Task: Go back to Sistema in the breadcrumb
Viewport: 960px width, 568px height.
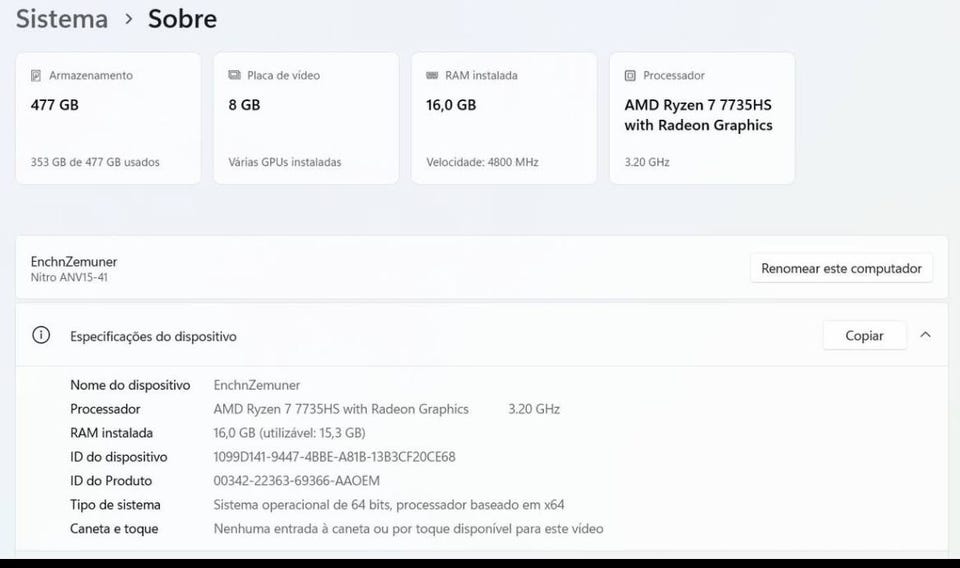Action: pos(62,19)
